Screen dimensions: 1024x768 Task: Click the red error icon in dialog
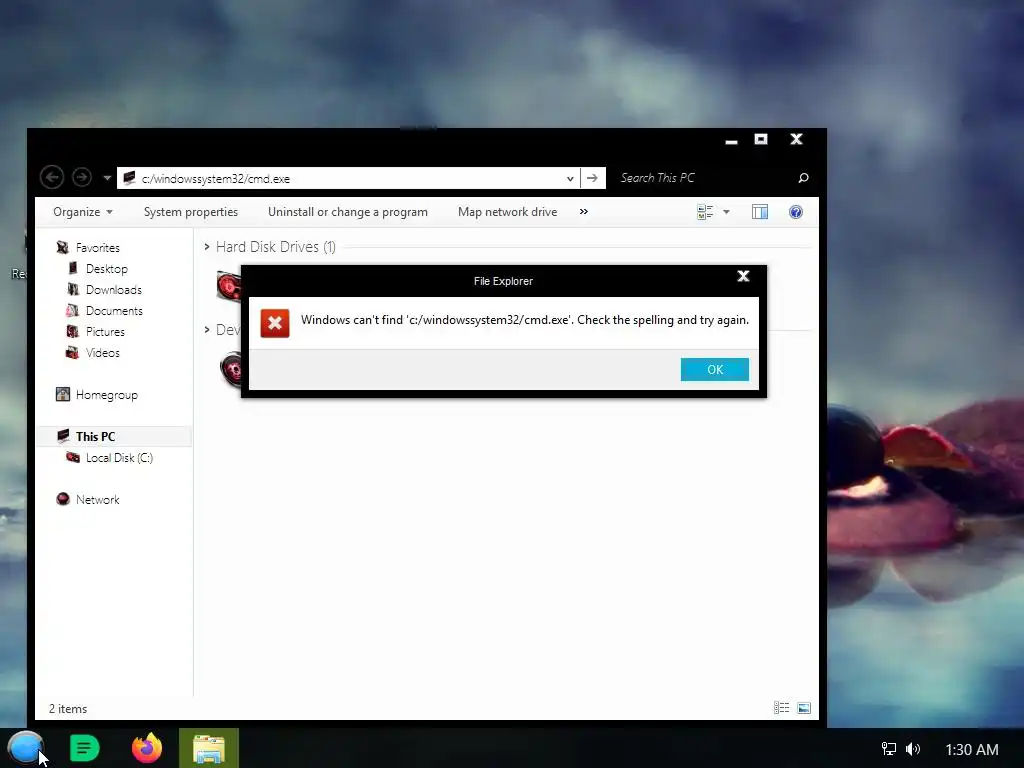point(275,323)
